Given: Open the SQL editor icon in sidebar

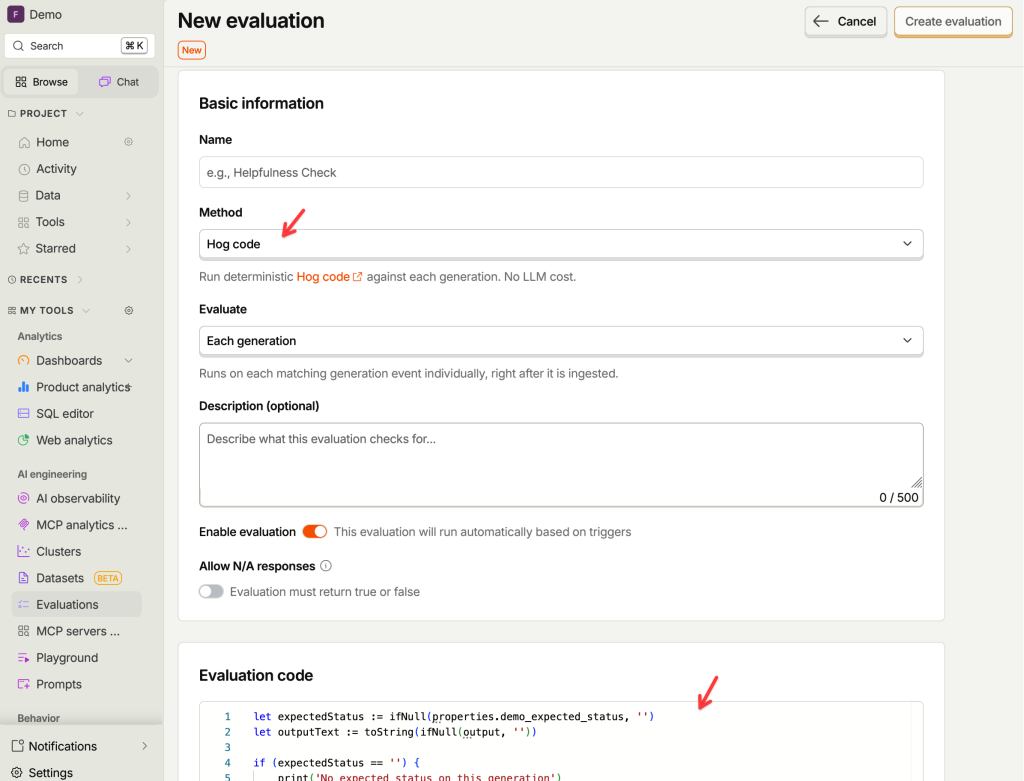Looking at the screenshot, I should (24, 413).
